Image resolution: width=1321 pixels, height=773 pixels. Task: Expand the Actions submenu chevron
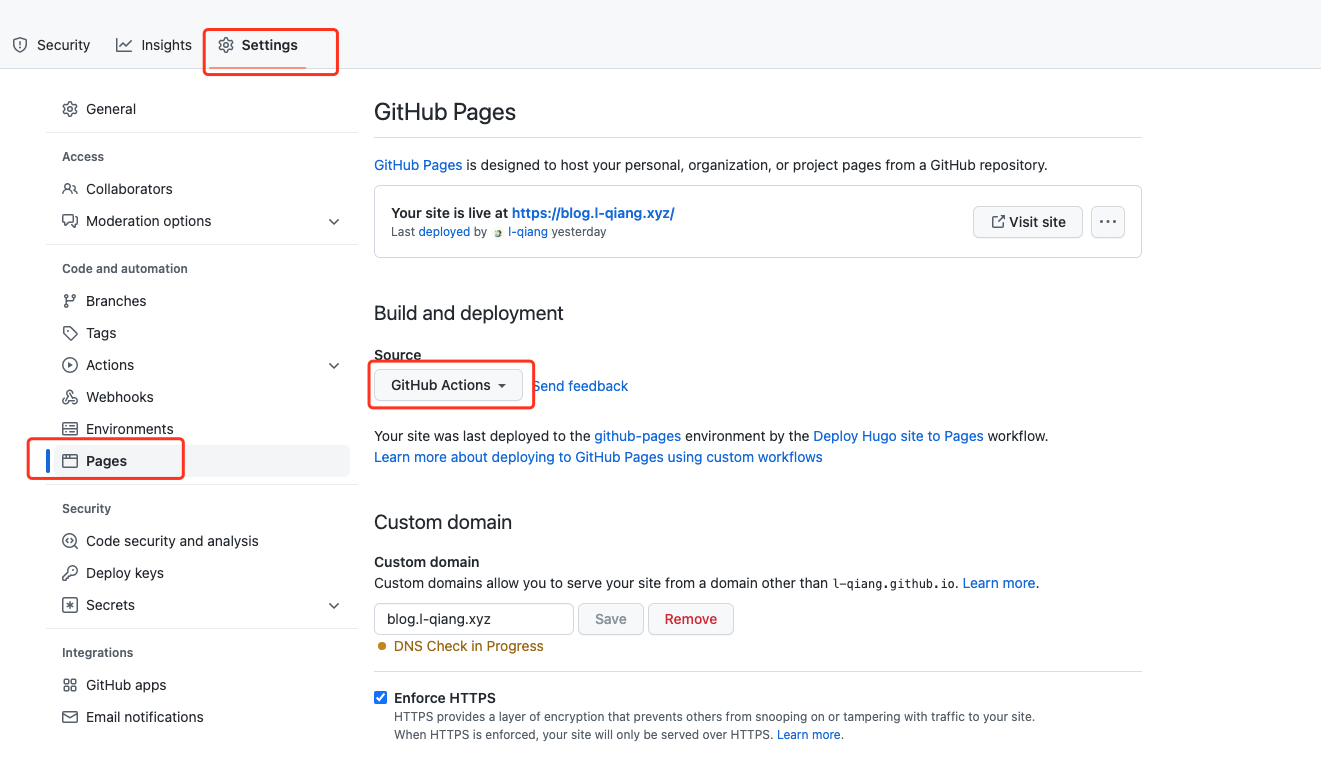point(334,365)
